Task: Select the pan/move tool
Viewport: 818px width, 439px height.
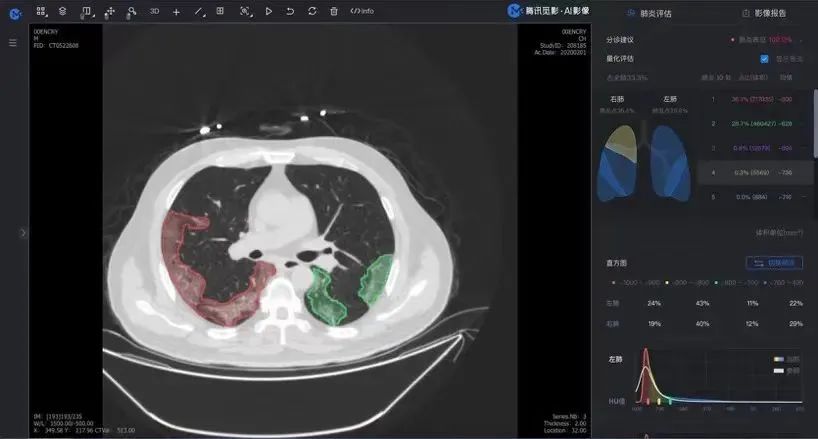Action: [x=109, y=11]
